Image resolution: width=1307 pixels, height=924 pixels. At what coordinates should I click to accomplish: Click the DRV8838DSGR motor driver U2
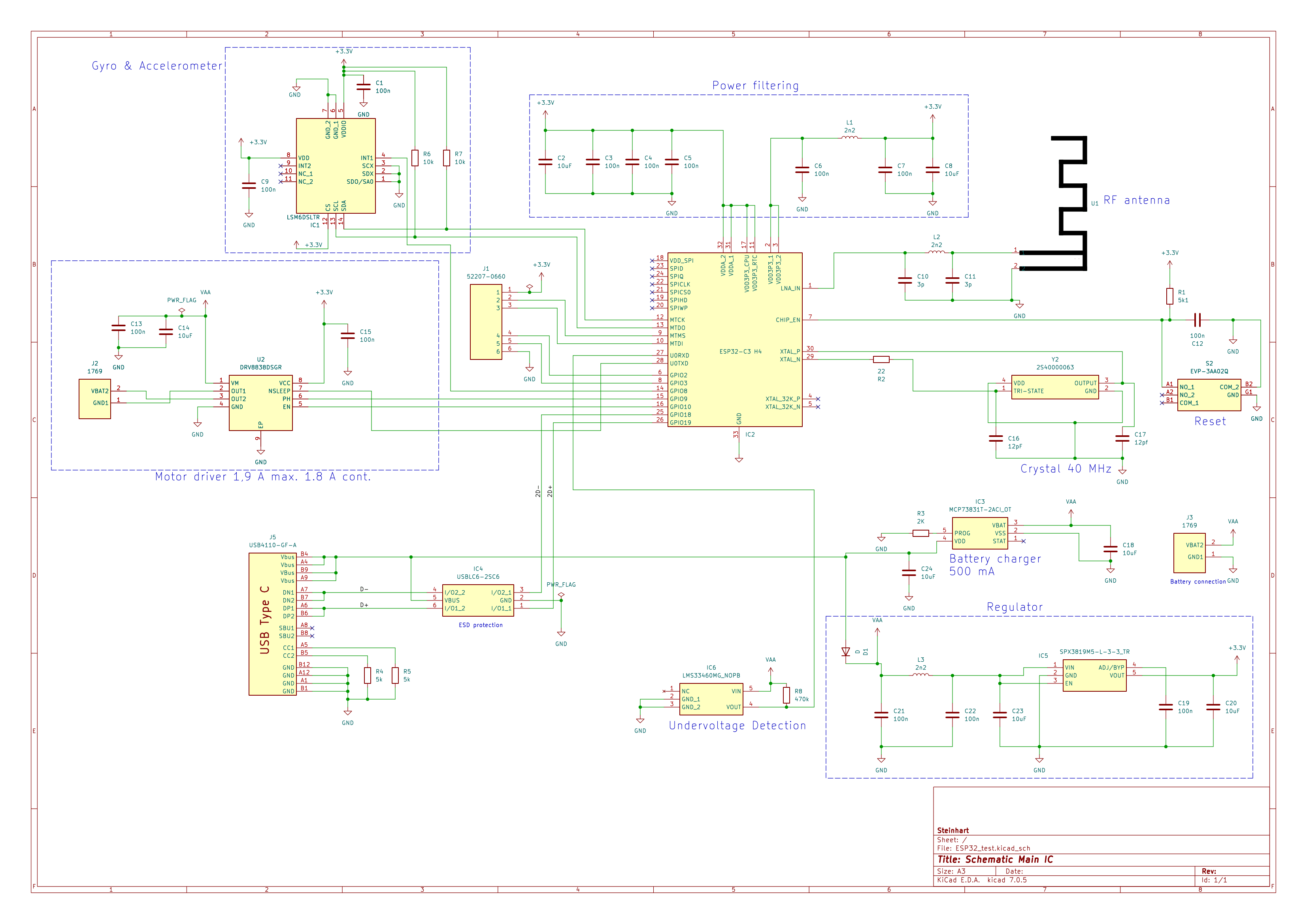(260, 403)
